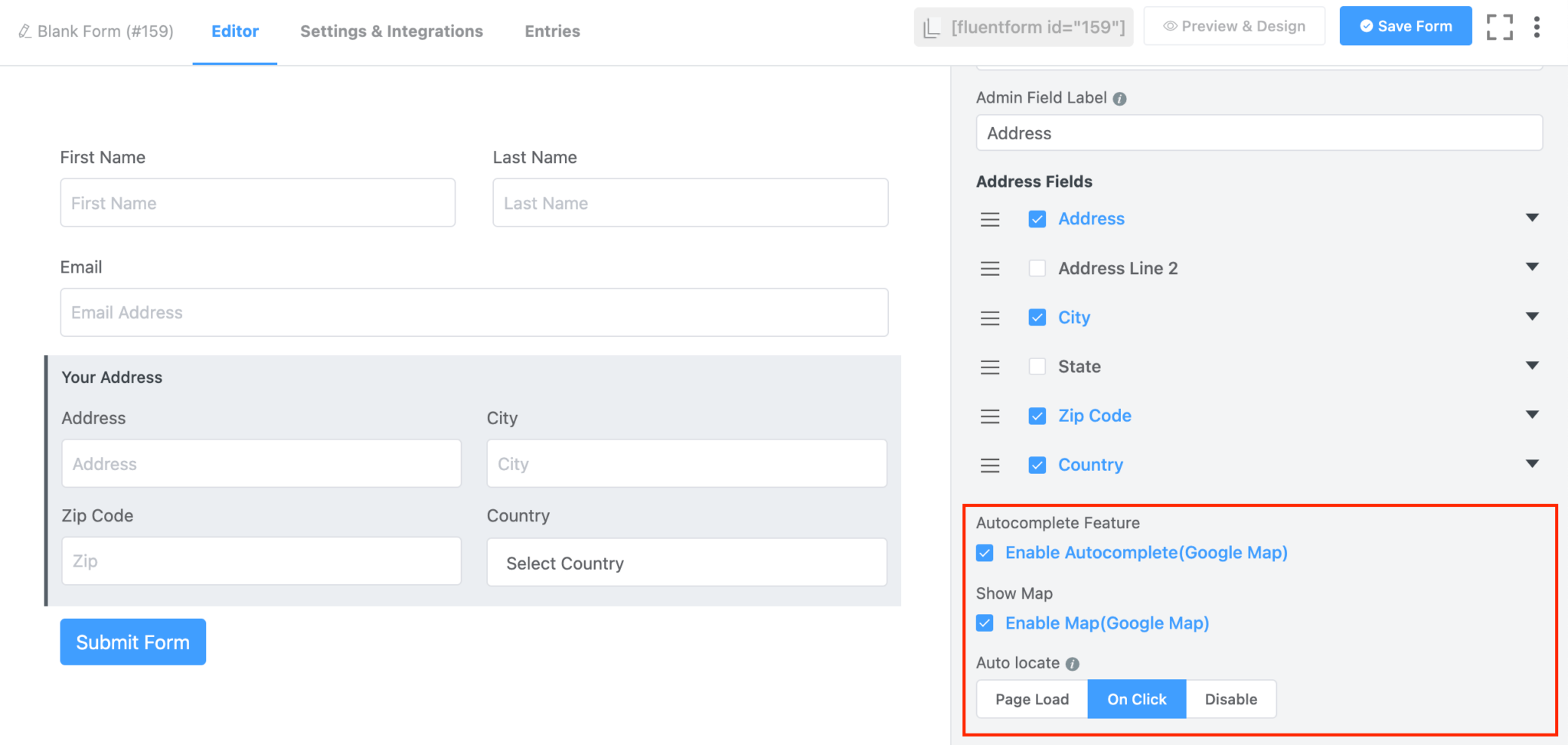
Task: Click the Auto locate info icon
Action: tap(1072, 664)
